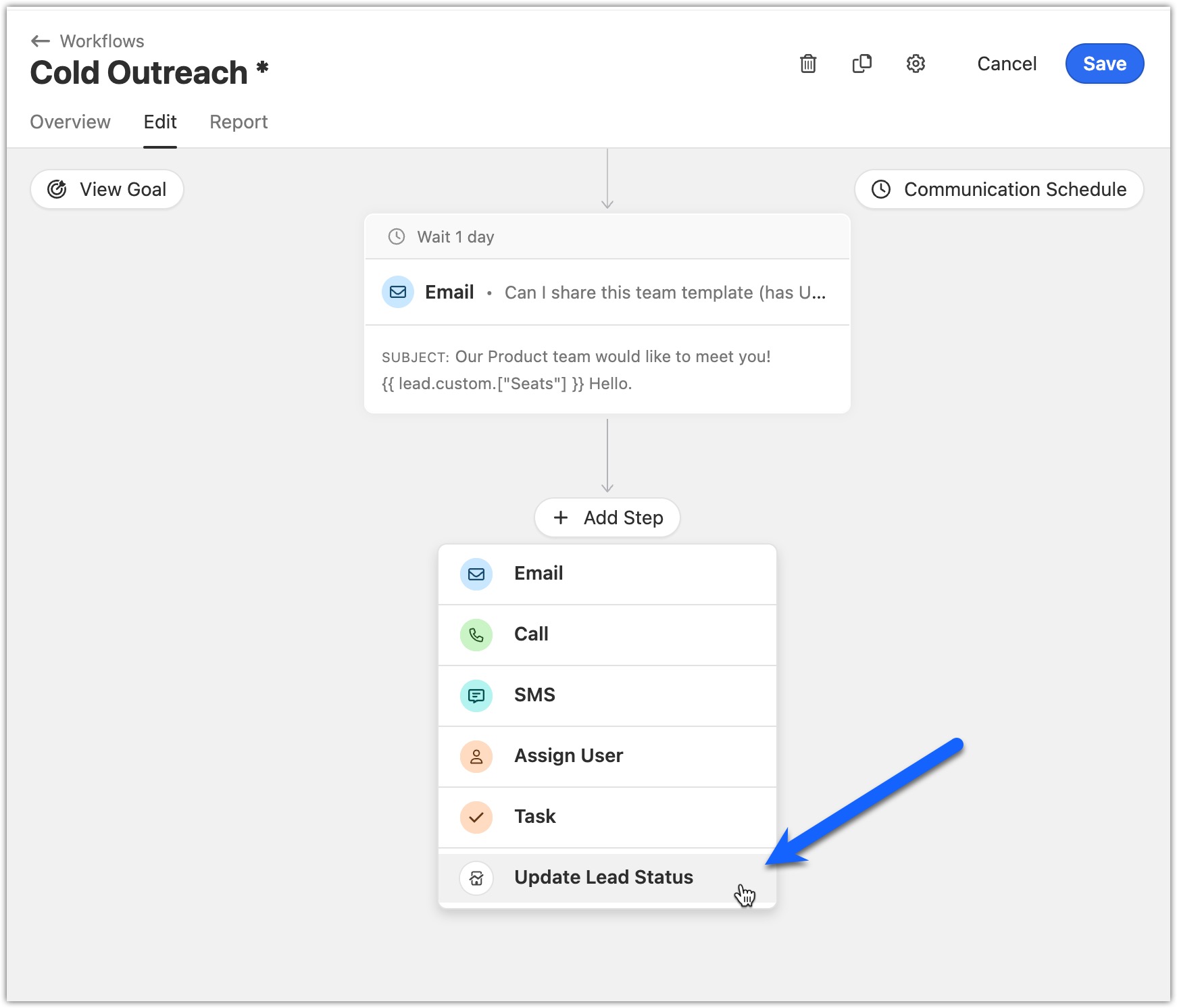This screenshot has height=1008, width=1177.
Task: Click the Update Lead Status badge icon
Action: [x=476, y=878]
